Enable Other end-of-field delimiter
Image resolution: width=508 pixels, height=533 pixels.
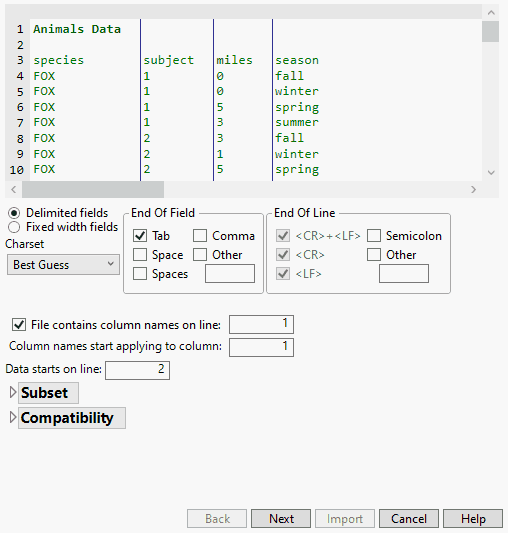pos(200,255)
